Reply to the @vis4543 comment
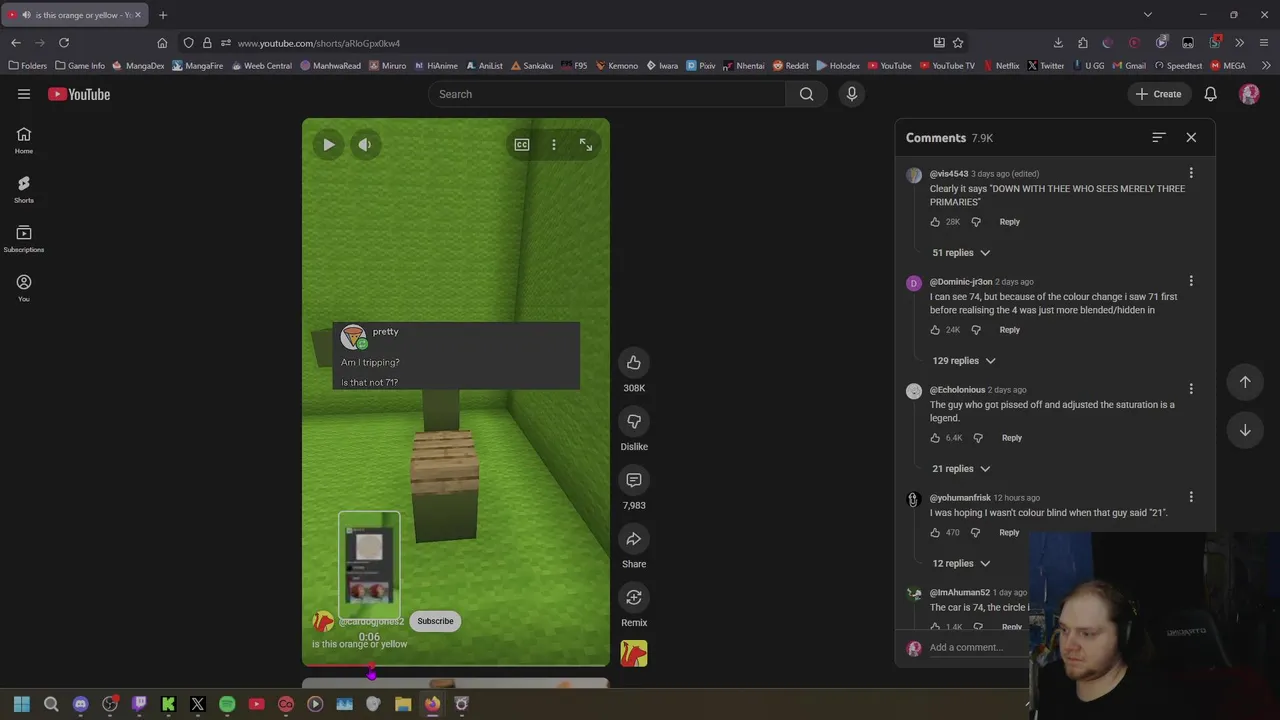 click(x=1010, y=222)
